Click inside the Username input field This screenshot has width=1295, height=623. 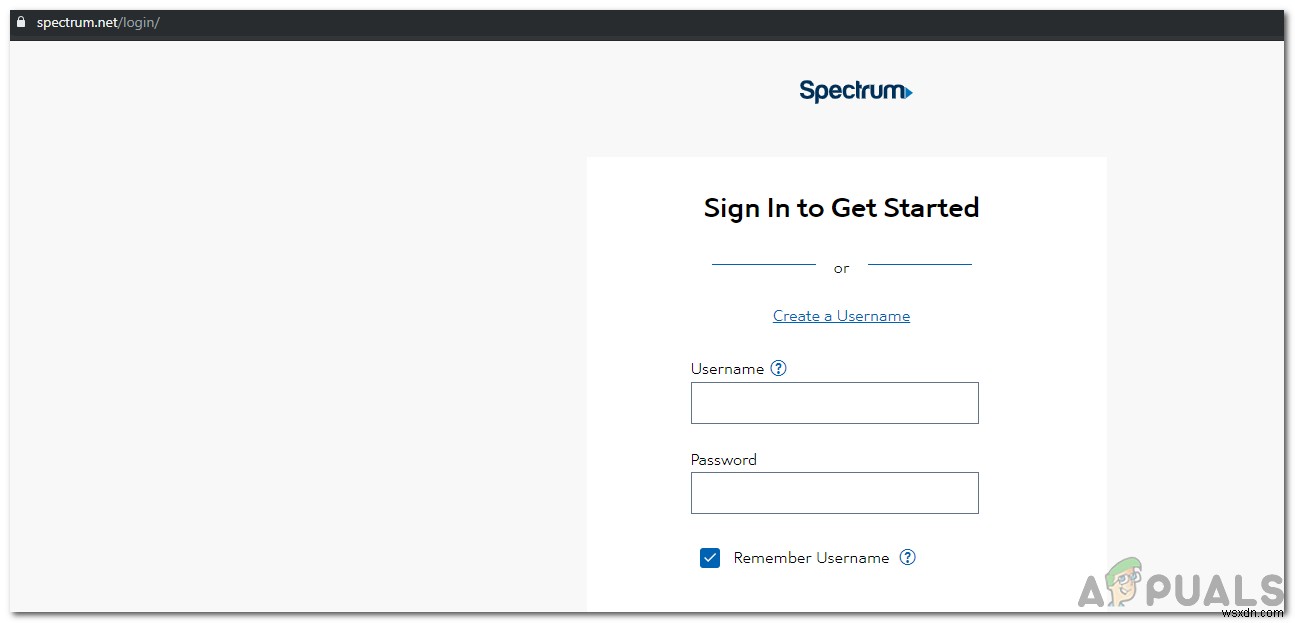pos(834,403)
